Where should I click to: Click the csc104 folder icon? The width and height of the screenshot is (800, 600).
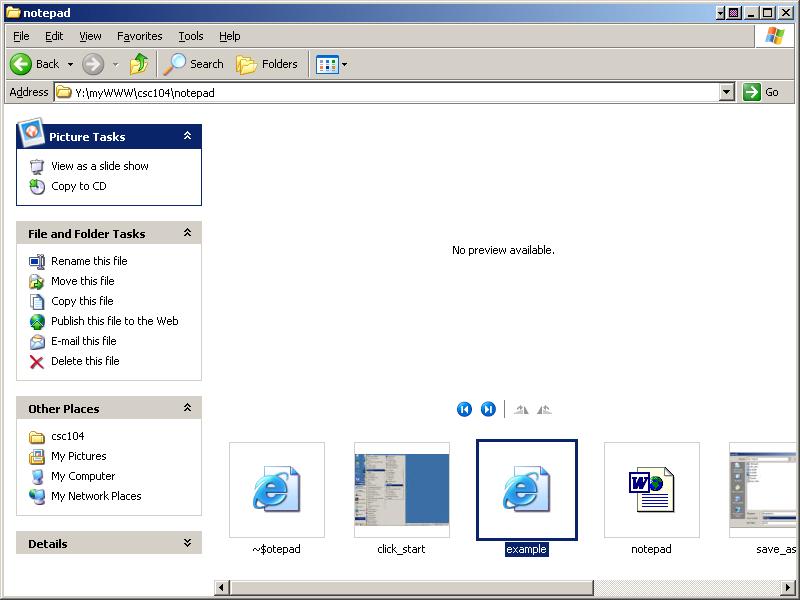[37, 437]
